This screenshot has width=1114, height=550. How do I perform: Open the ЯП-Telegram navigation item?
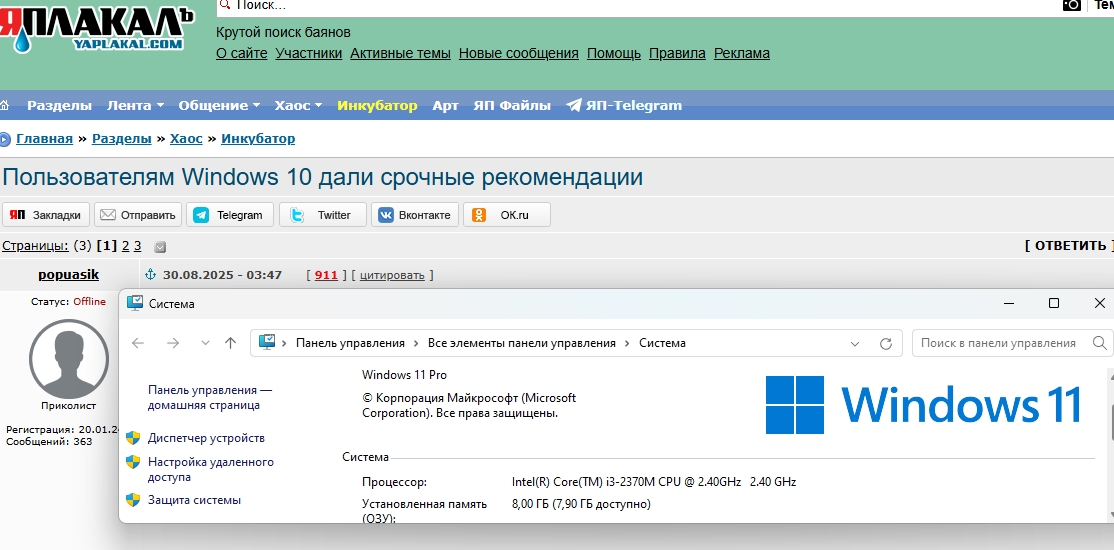634,105
